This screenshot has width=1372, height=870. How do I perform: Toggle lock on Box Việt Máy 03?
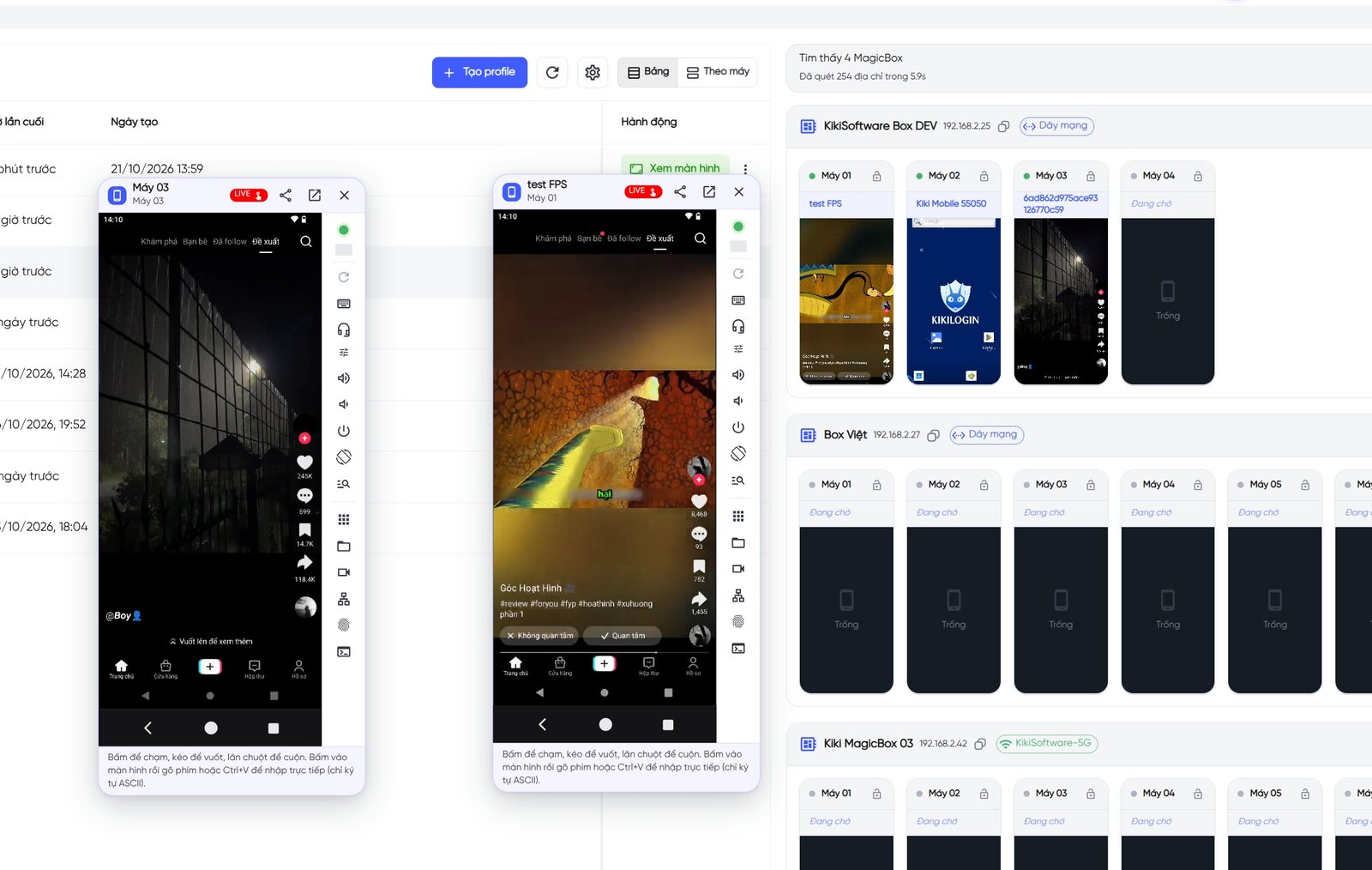tap(1091, 485)
